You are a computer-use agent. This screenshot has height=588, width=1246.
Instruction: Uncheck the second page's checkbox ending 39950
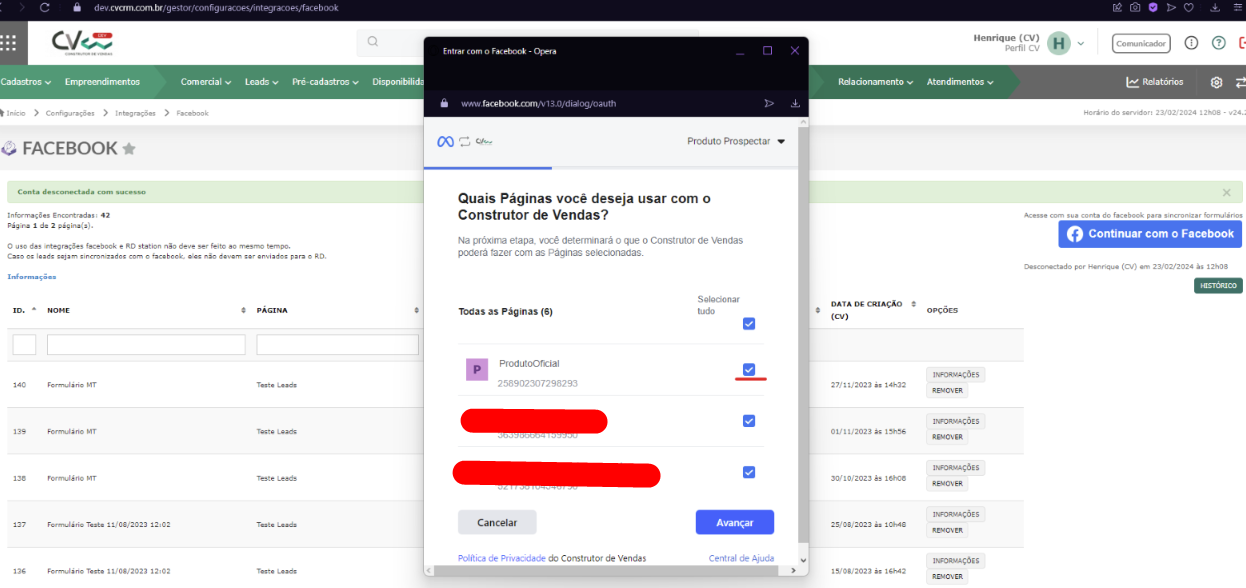[749, 421]
